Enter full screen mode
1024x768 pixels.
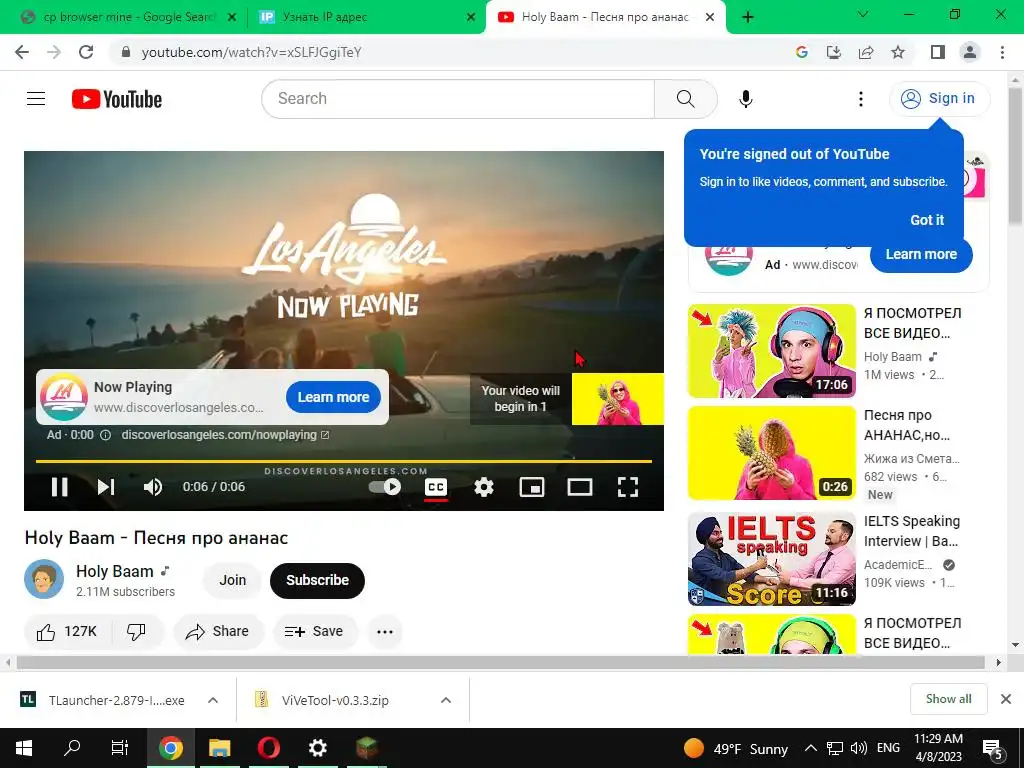(x=628, y=487)
